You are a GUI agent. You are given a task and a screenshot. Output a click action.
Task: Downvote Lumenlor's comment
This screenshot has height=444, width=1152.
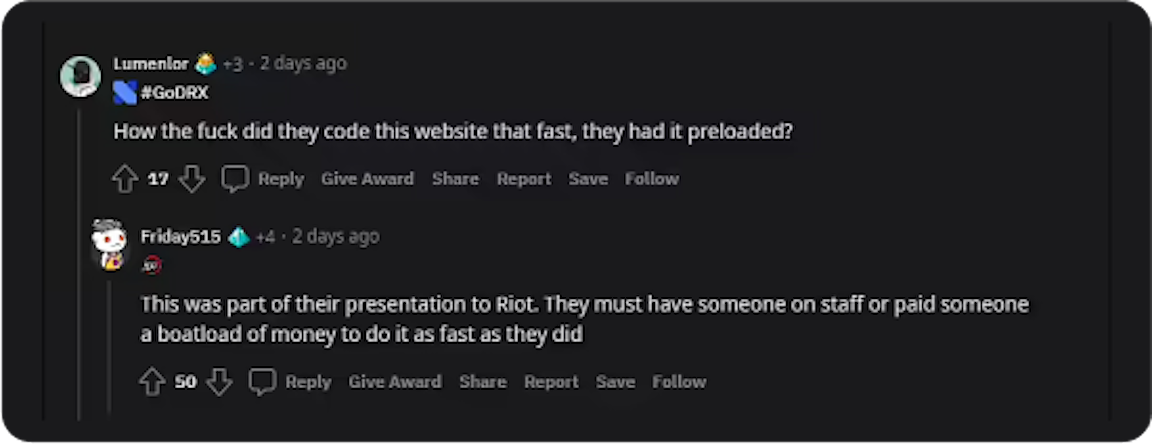[191, 179]
